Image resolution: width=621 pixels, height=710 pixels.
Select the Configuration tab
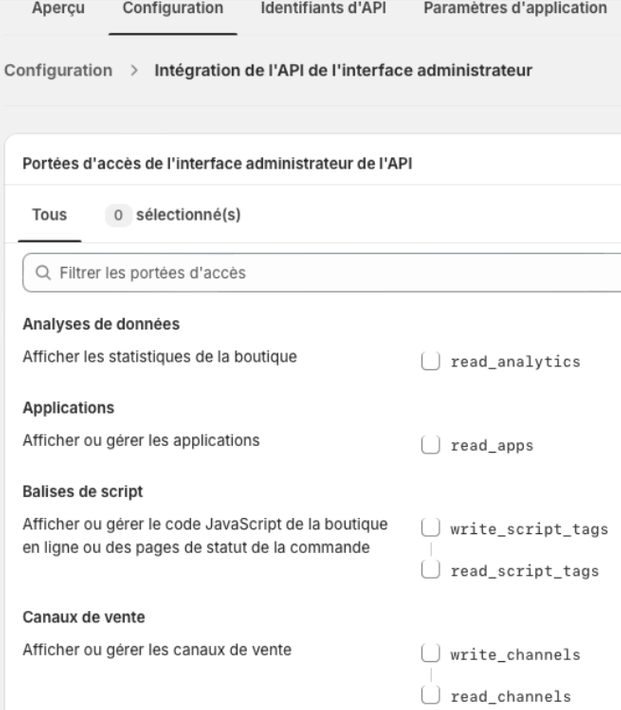click(x=173, y=8)
